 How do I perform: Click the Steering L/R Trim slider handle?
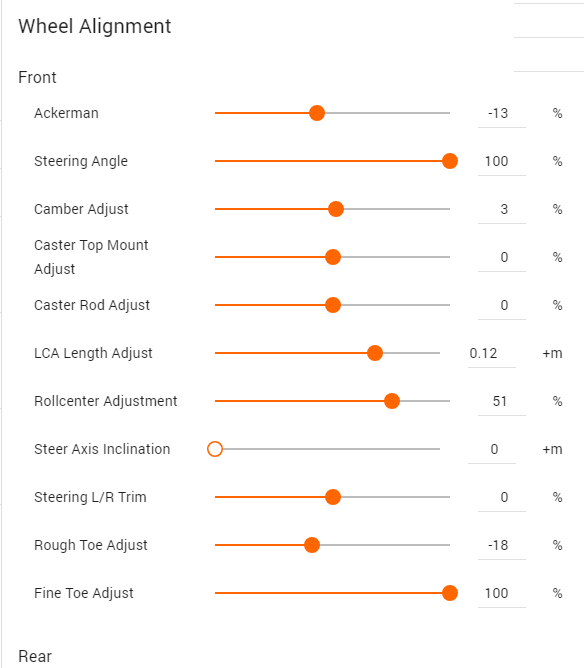click(333, 497)
